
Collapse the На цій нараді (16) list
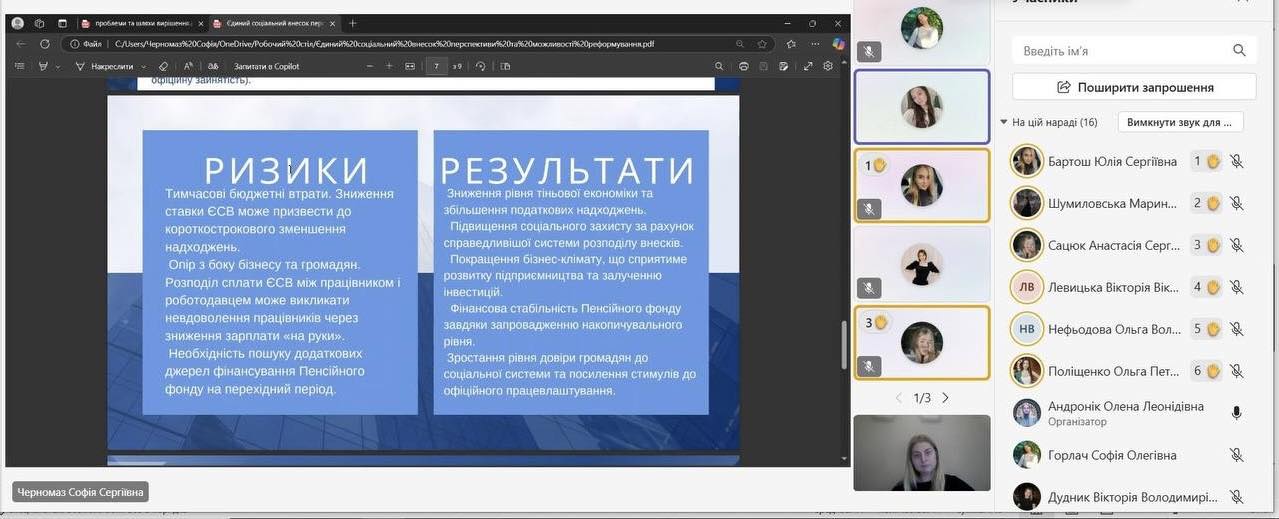pos(1004,122)
